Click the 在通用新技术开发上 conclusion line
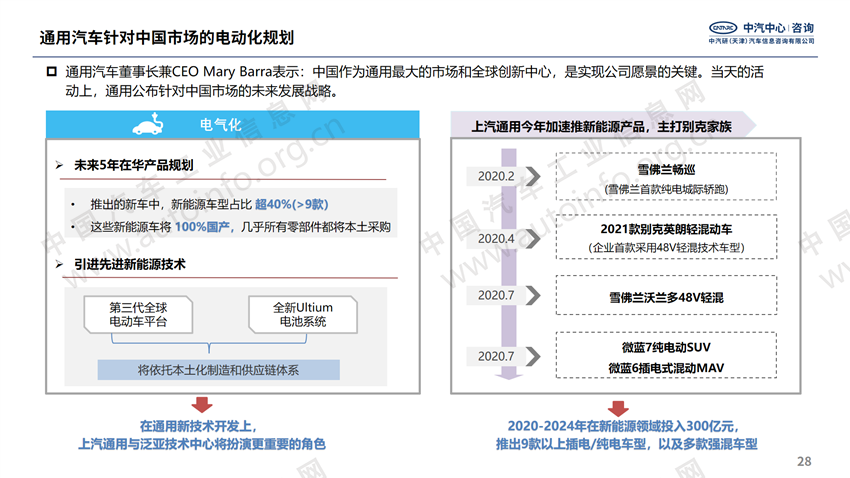 pos(198,427)
